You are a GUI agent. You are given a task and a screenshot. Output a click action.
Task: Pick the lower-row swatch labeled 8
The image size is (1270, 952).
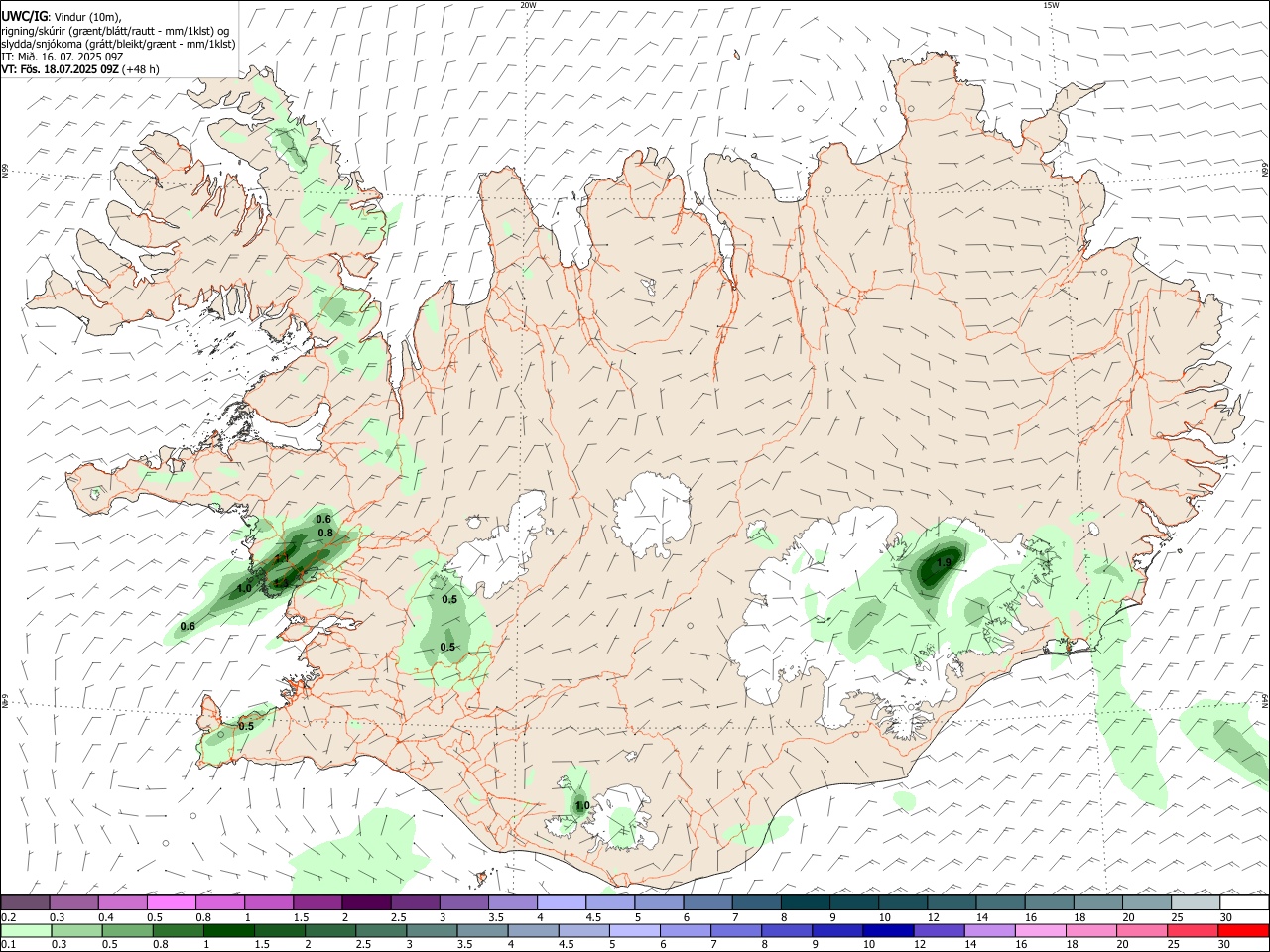tap(788, 930)
